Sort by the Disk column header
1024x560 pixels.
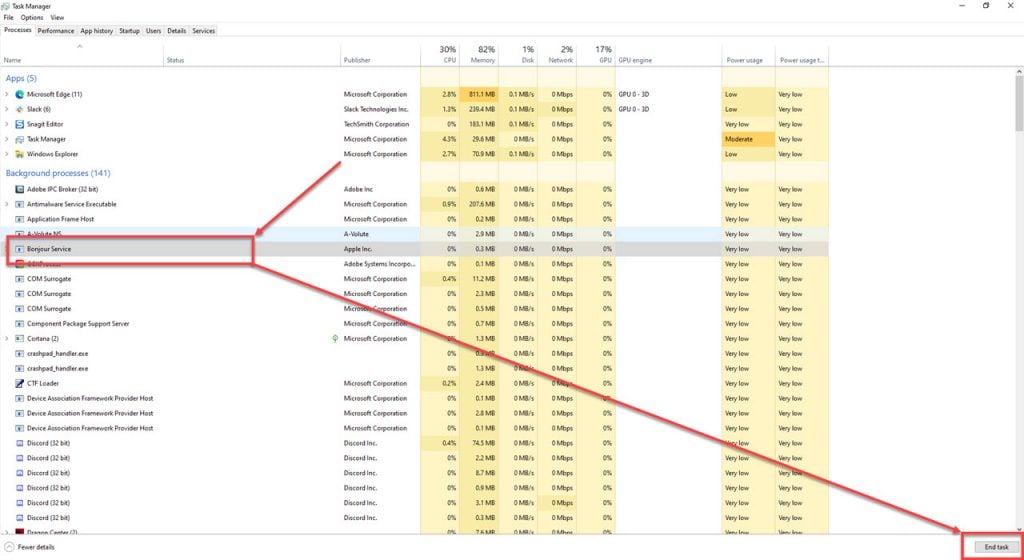click(518, 55)
